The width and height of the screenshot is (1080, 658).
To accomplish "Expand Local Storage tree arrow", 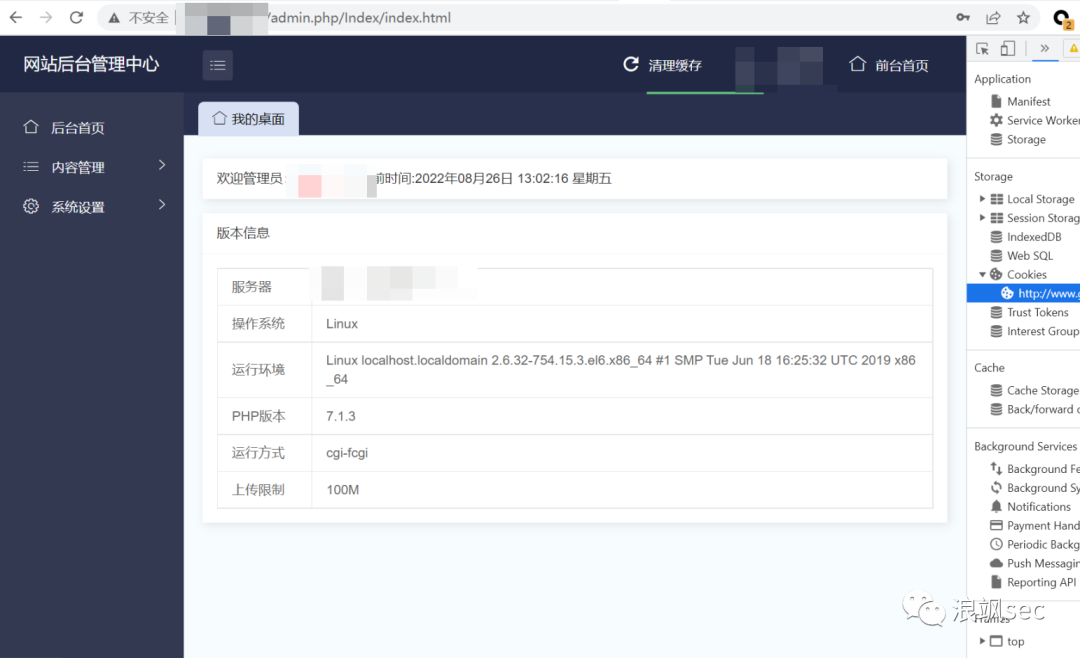I will pyautogui.click(x=982, y=198).
